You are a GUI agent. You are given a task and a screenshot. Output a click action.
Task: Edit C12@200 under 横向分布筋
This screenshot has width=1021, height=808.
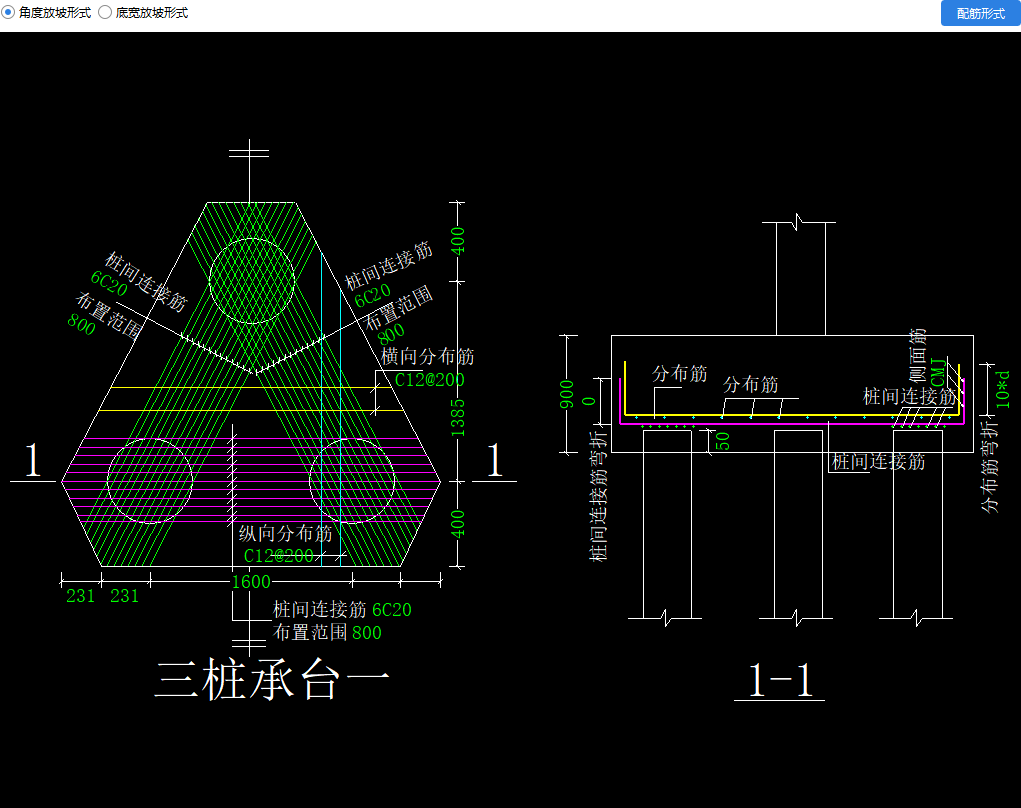429,380
